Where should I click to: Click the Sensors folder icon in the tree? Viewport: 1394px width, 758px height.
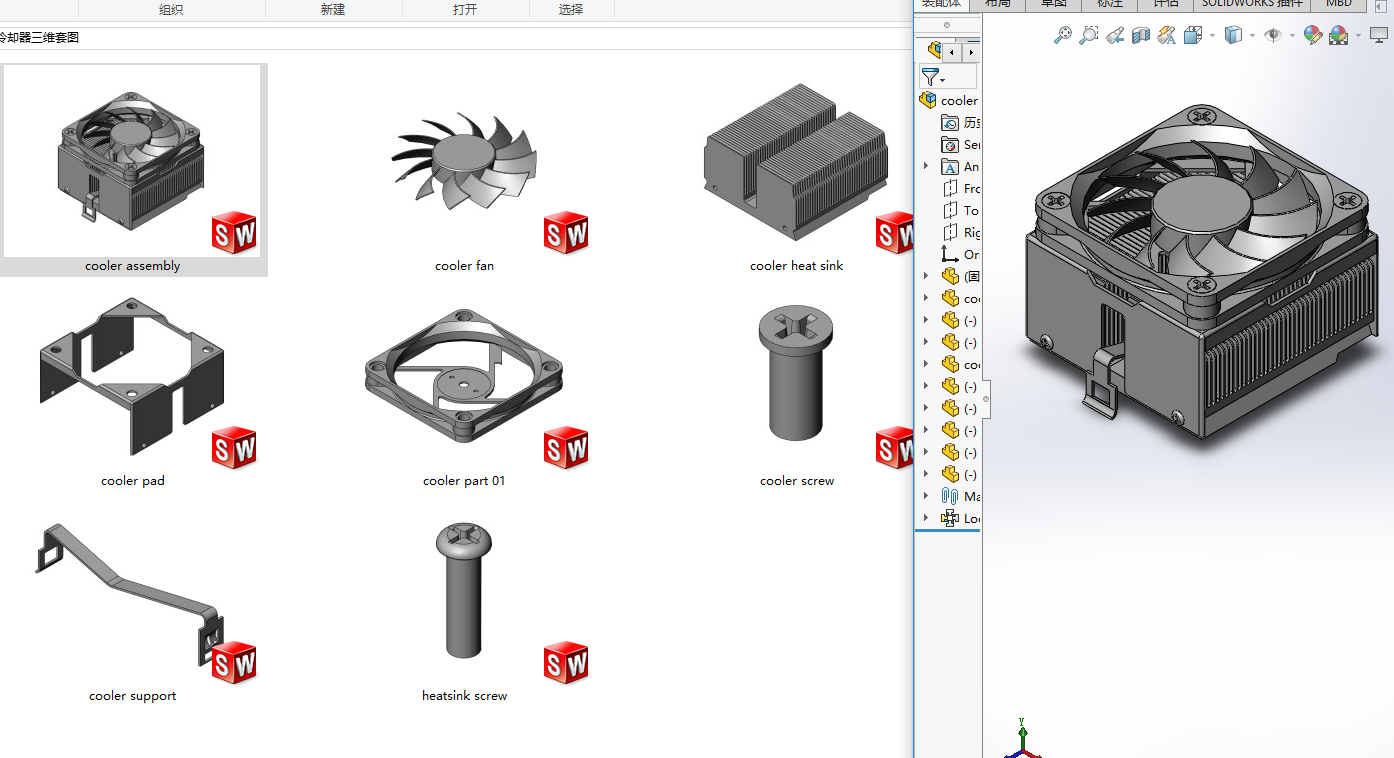click(950, 145)
